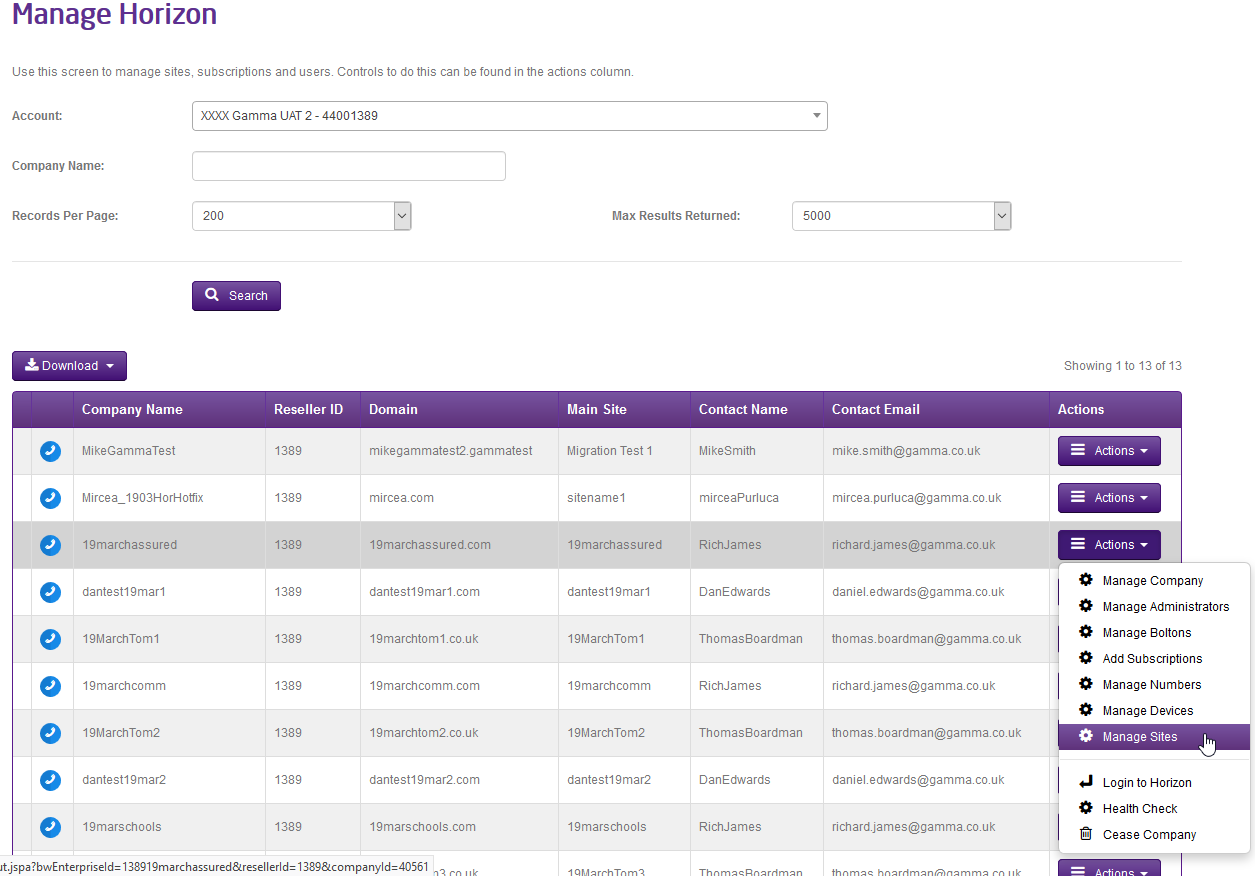Expand the Download dropdown button

coord(69,366)
